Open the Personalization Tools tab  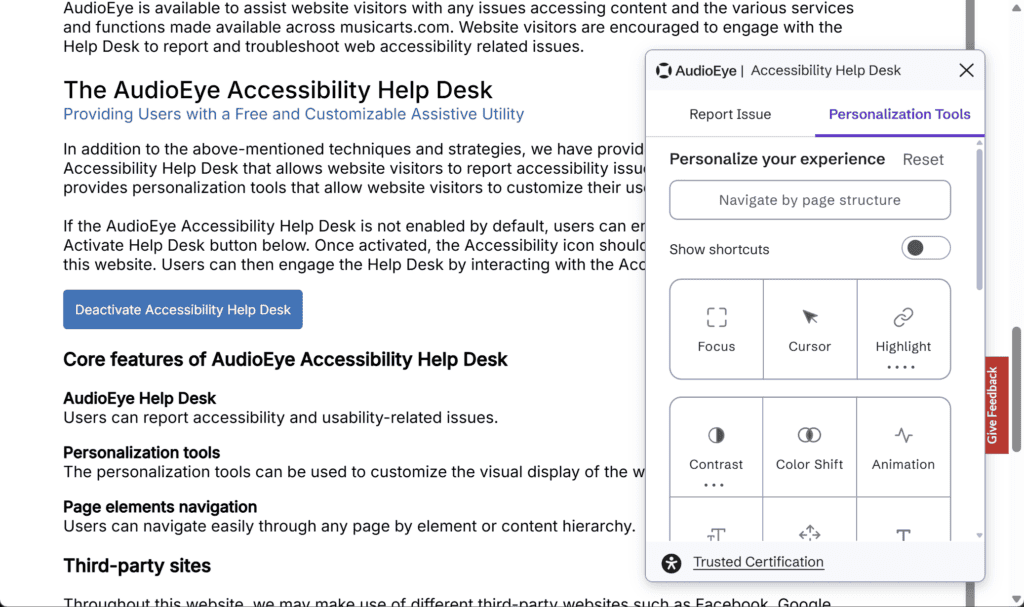click(898, 114)
